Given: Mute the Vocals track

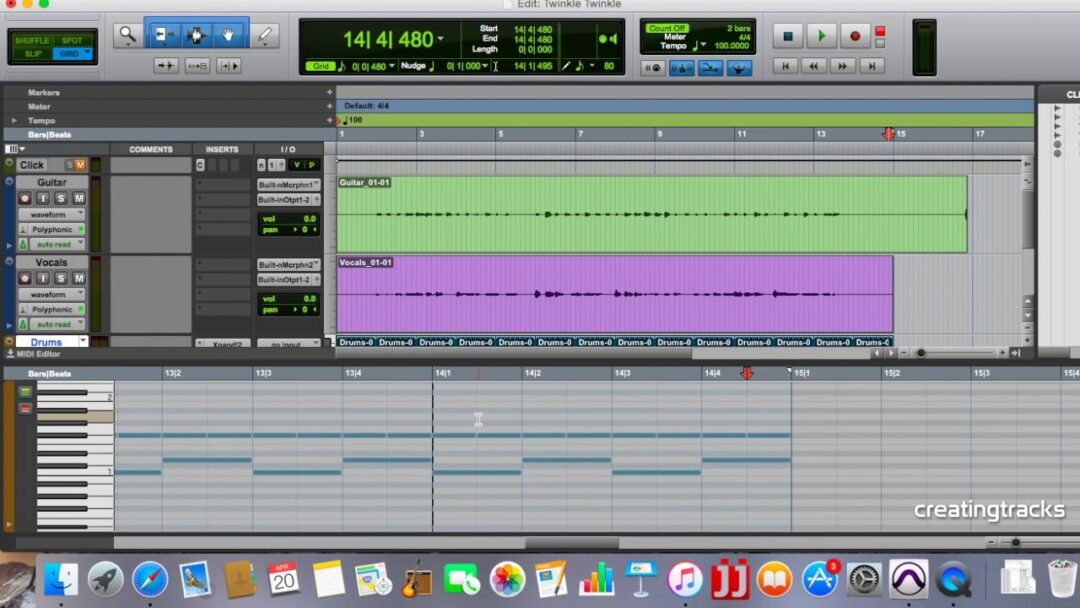Looking at the screenshot, I should coord(79,278).
